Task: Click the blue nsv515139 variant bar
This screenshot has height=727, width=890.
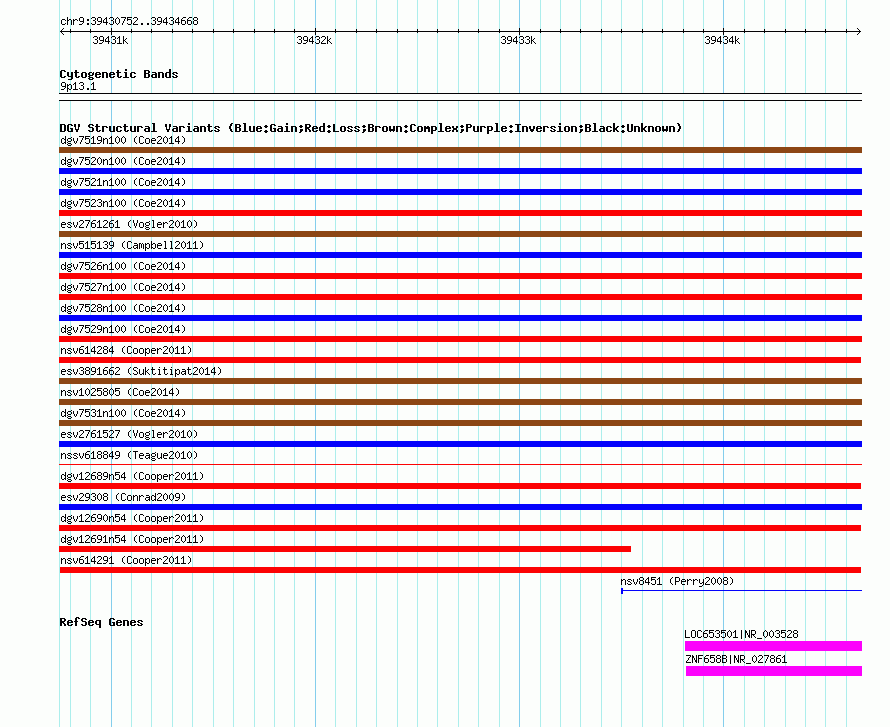Action: pyautogui.click(x=460, y=255)
